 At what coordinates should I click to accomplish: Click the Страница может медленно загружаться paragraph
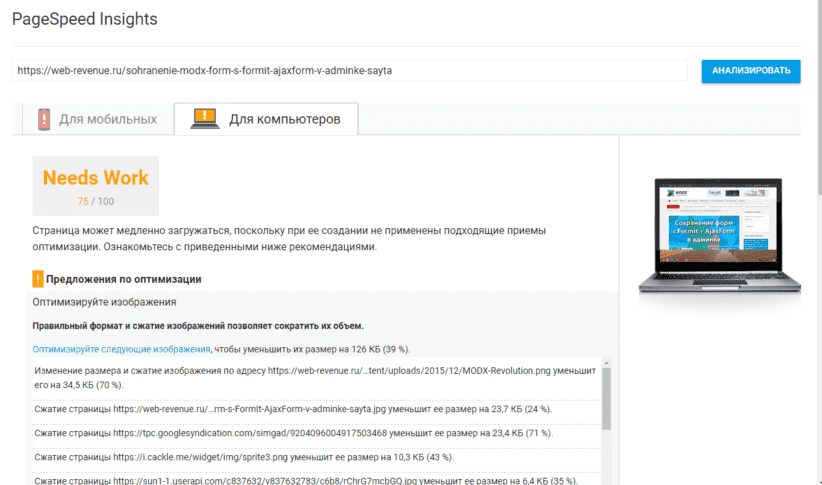(289, 239)
